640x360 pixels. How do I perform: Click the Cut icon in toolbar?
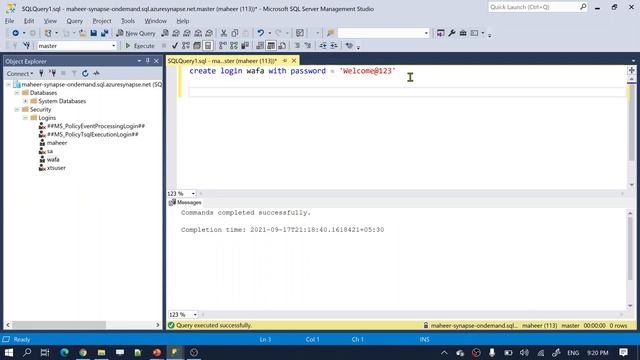click(x=224, y=33)
